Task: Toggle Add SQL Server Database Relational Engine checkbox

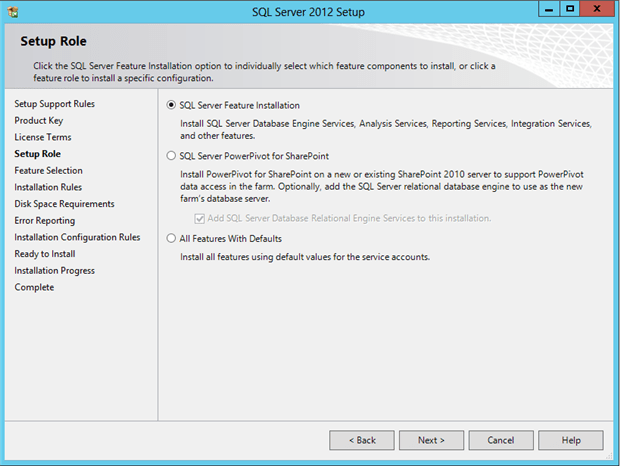Action: (200, 218)
